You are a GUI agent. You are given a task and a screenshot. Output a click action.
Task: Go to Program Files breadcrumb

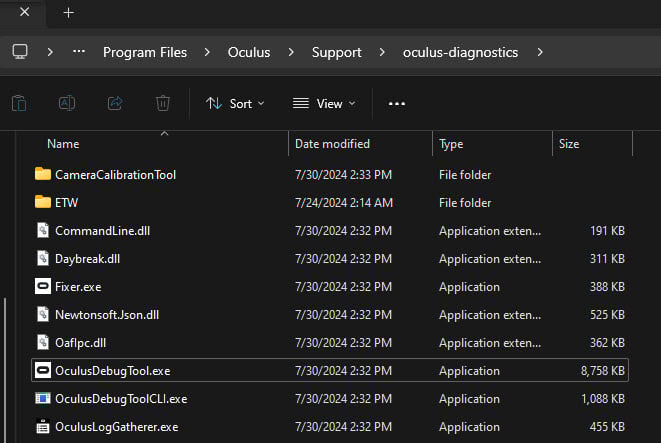(145, 52)
